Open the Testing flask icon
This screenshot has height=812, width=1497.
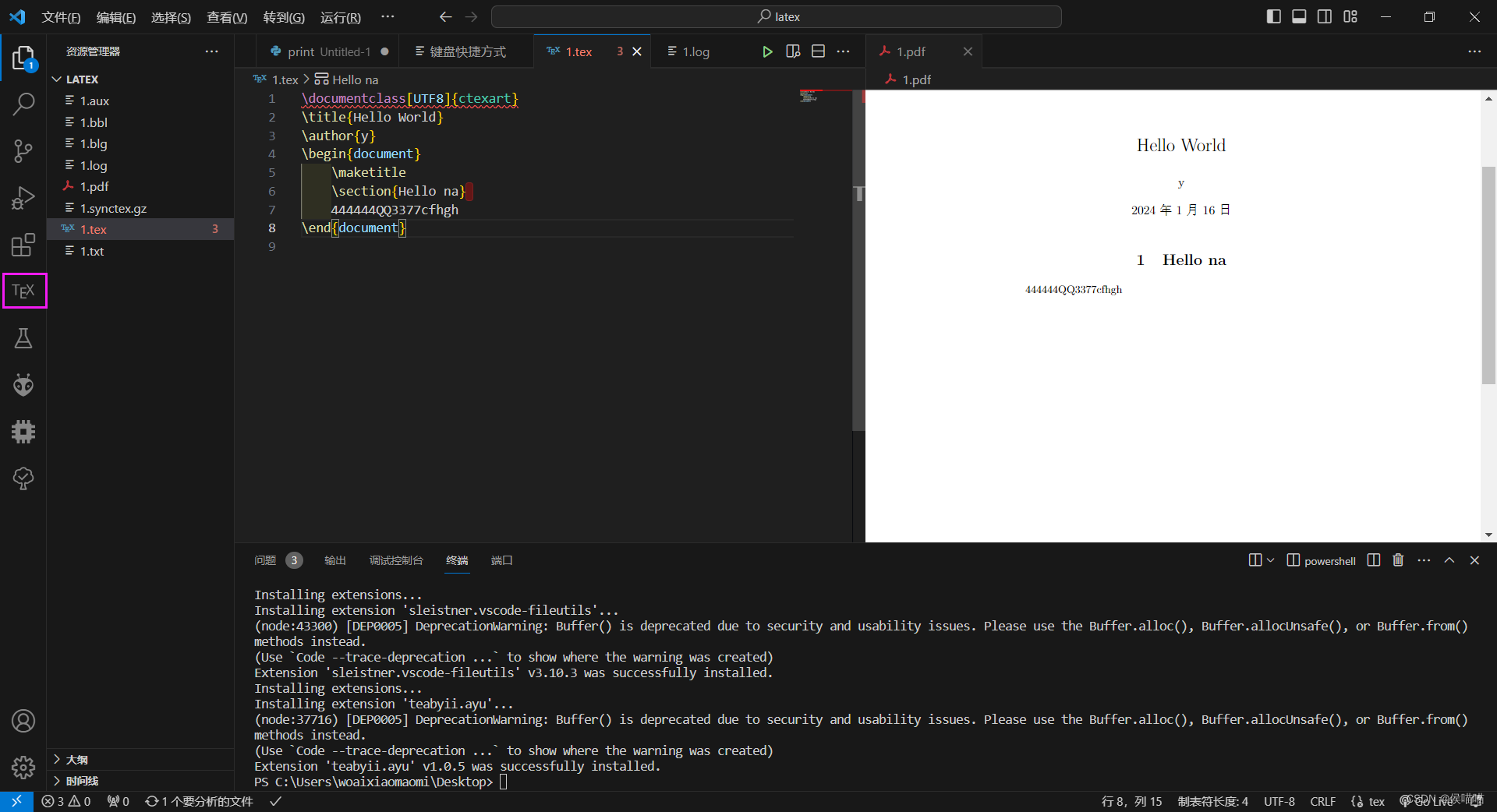[x=23, y=337]
